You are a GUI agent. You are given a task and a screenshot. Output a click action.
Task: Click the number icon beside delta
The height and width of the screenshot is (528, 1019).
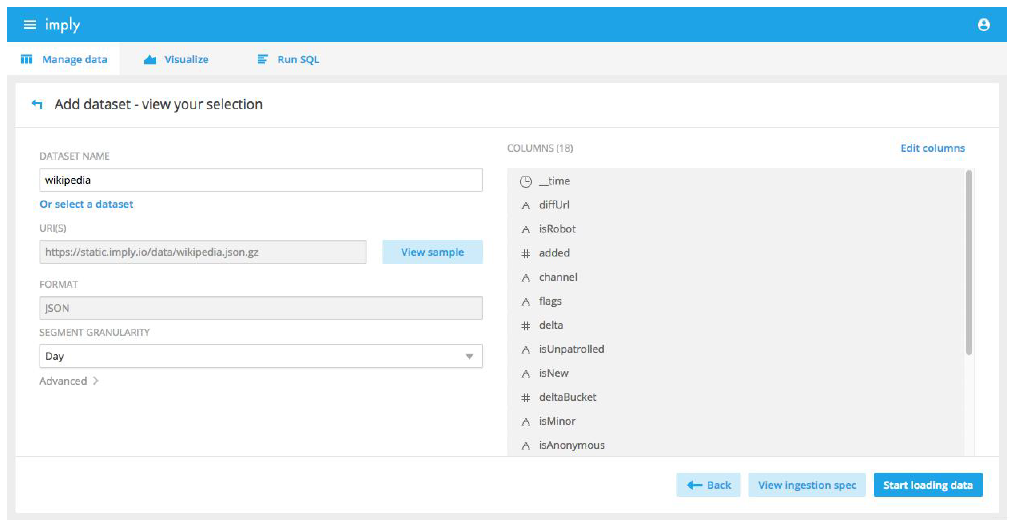(526, 325)
